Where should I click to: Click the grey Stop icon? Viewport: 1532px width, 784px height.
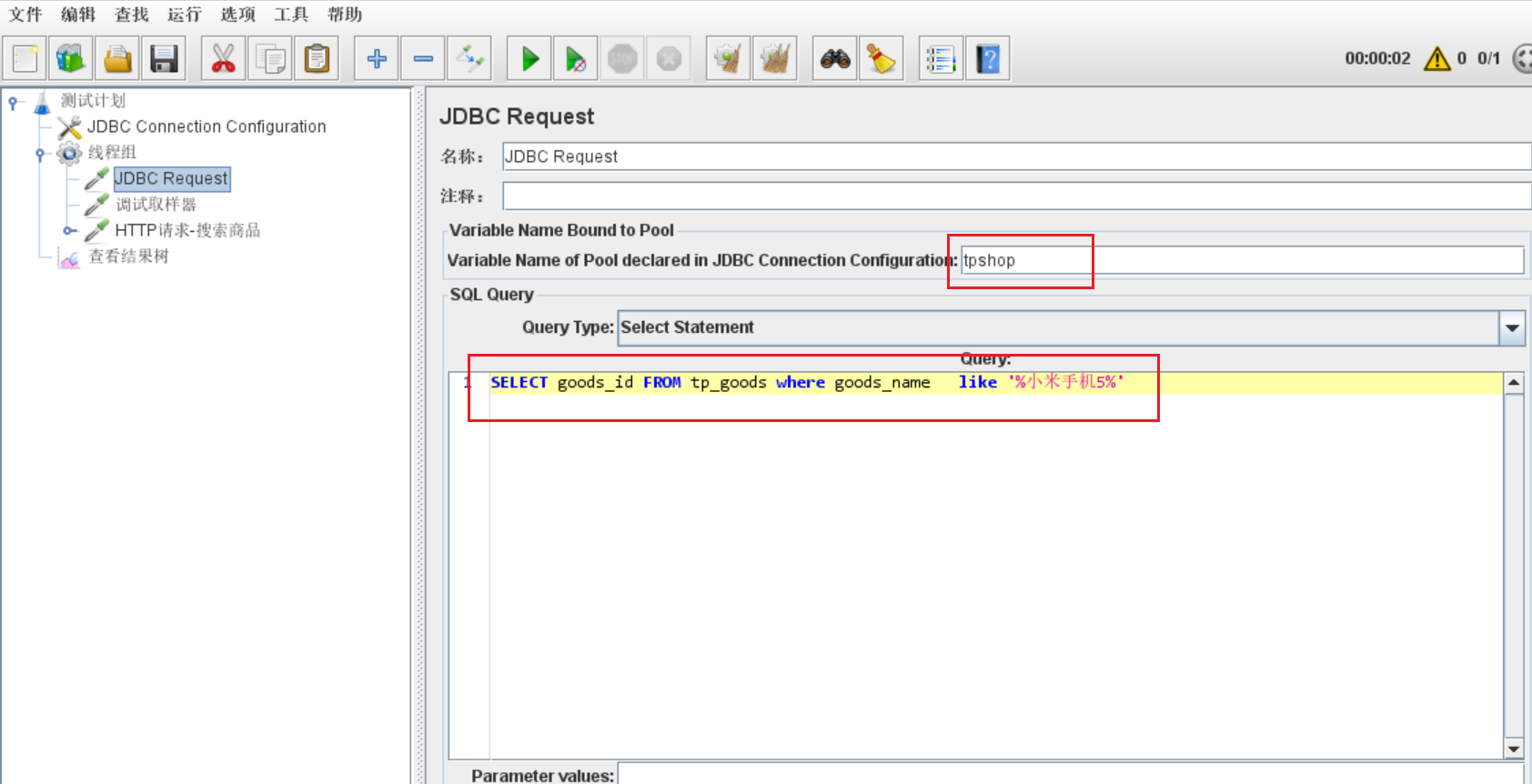[x=622, y=59]
